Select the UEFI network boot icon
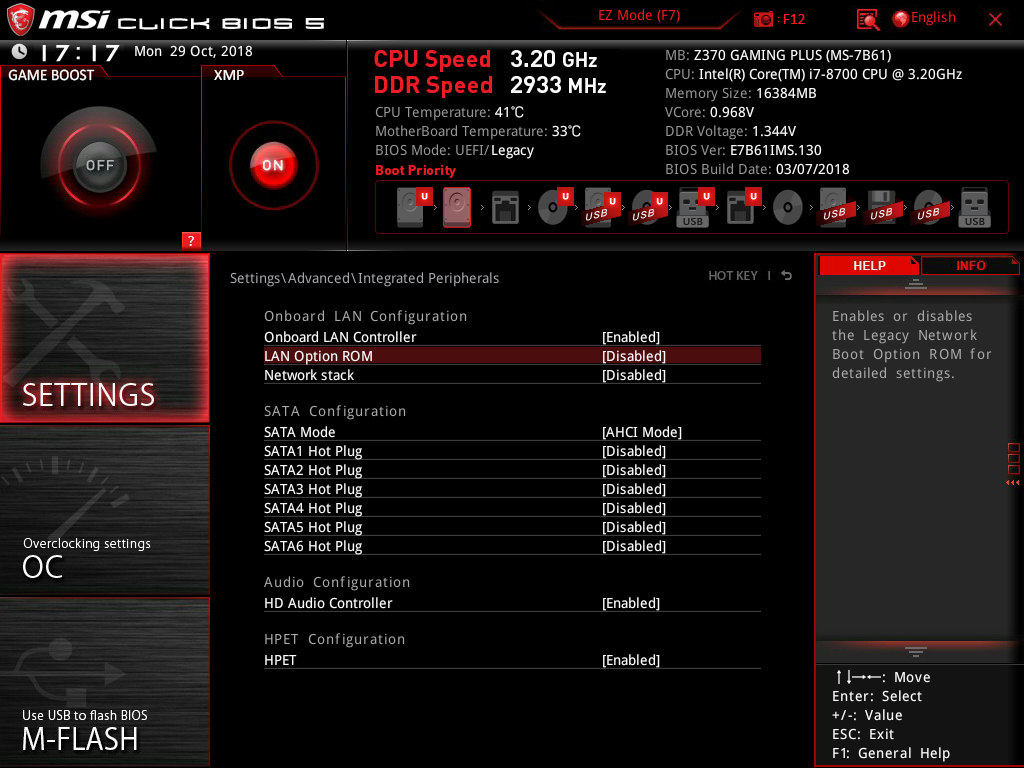Image resolution: width=1024 pixels, height=768 pixels. [x=743, y=208]
